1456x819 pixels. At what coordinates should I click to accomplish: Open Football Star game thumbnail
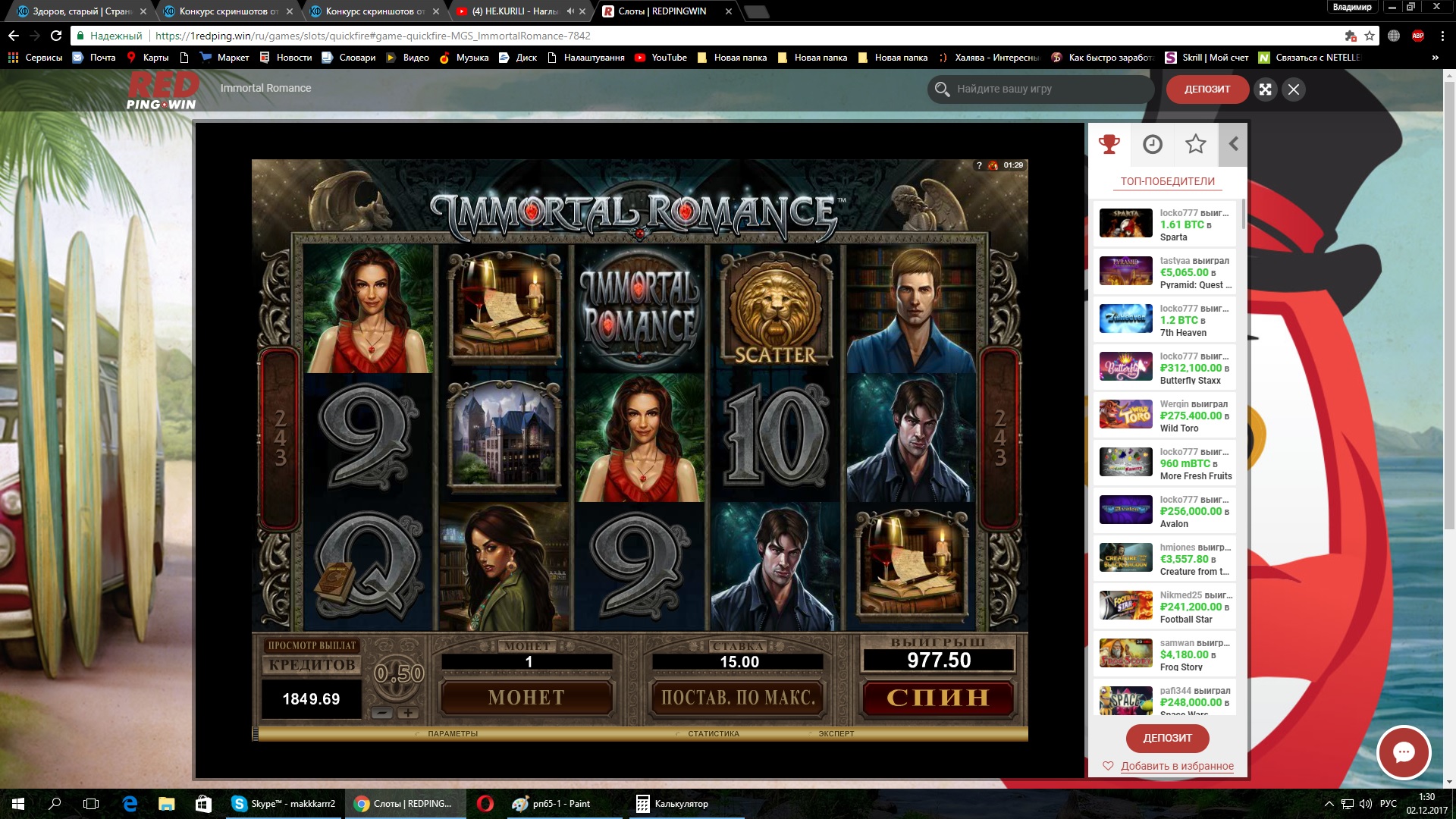pos(1125,606)
